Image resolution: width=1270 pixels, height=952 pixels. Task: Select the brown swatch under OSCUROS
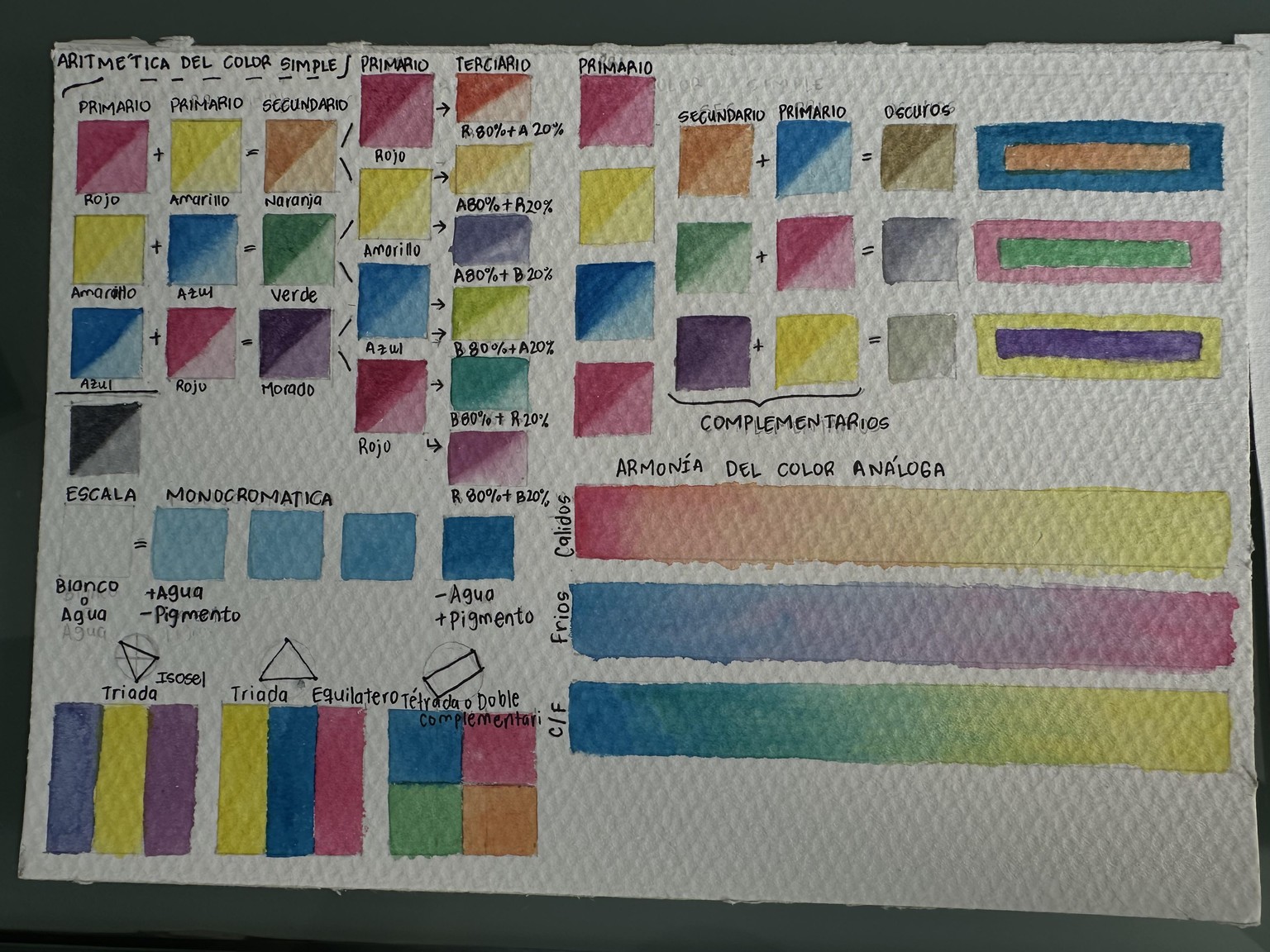pos(917,159)
